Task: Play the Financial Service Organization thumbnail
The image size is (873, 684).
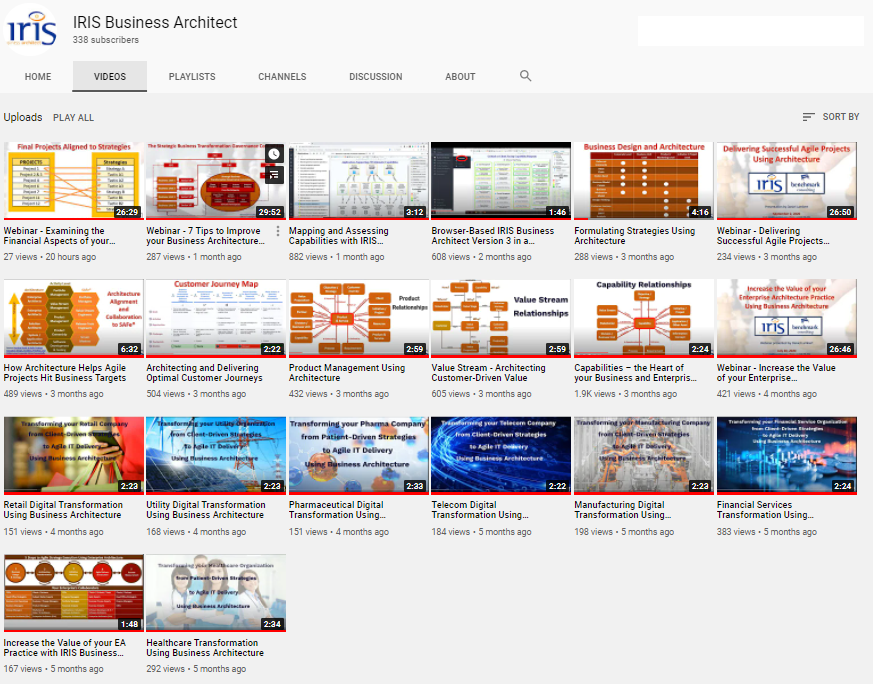Action: (786, 455)
